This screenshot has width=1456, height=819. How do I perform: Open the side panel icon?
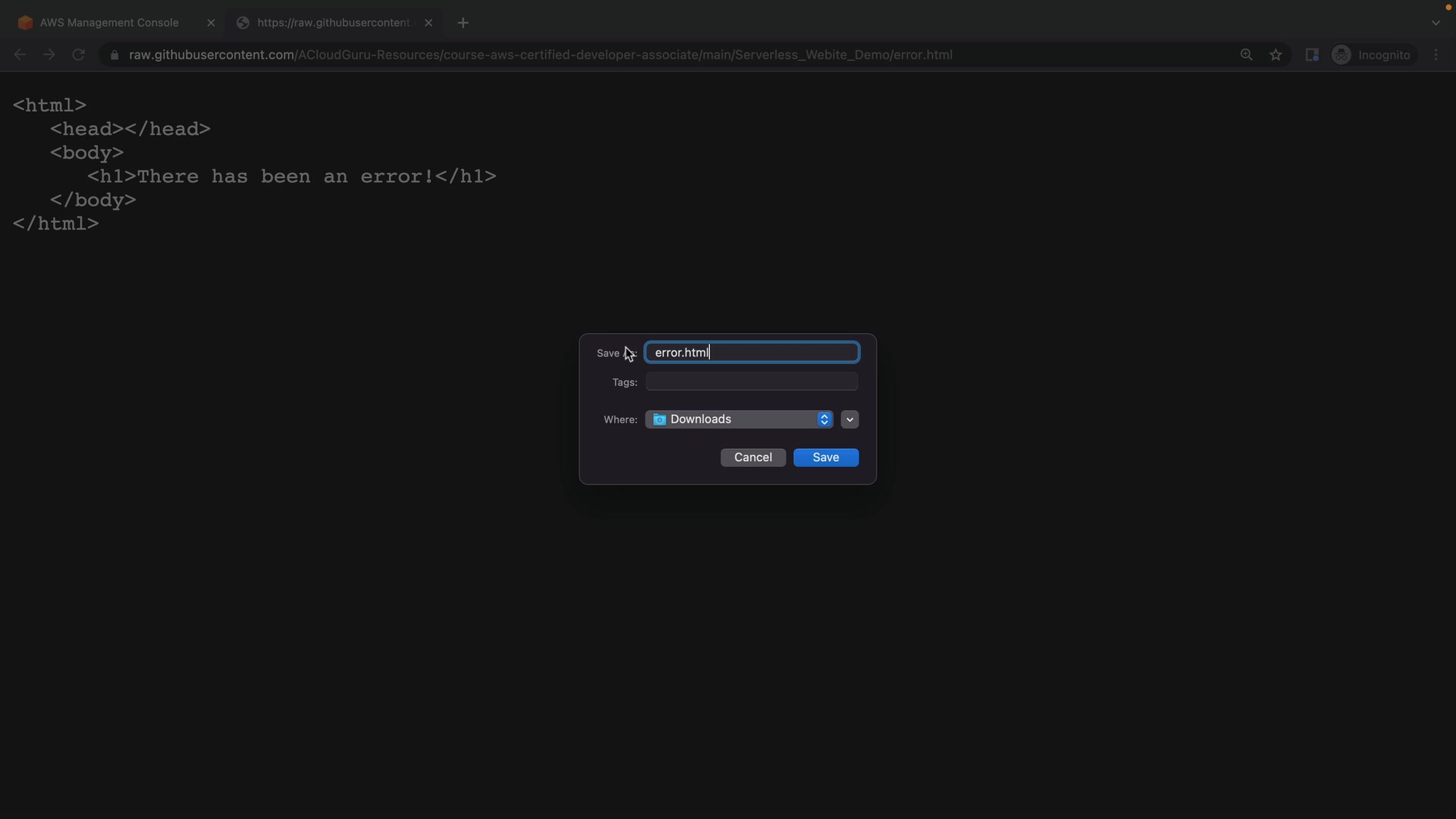(x=1312, y=55)
